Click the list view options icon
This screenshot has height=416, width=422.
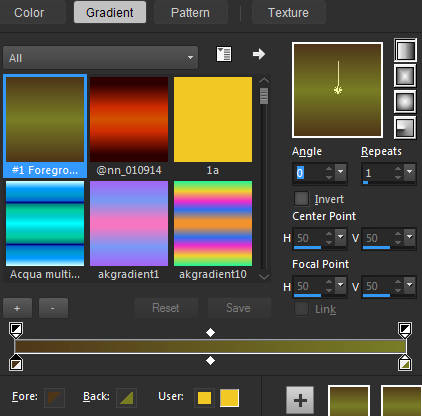224,54
